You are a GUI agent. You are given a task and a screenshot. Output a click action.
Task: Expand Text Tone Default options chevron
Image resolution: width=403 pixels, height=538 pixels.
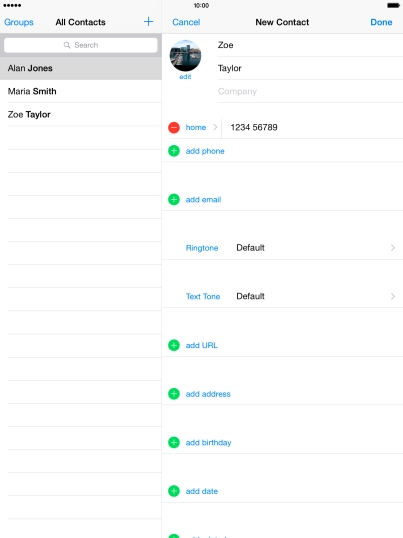pyautogui.click(x=393, y=296)
